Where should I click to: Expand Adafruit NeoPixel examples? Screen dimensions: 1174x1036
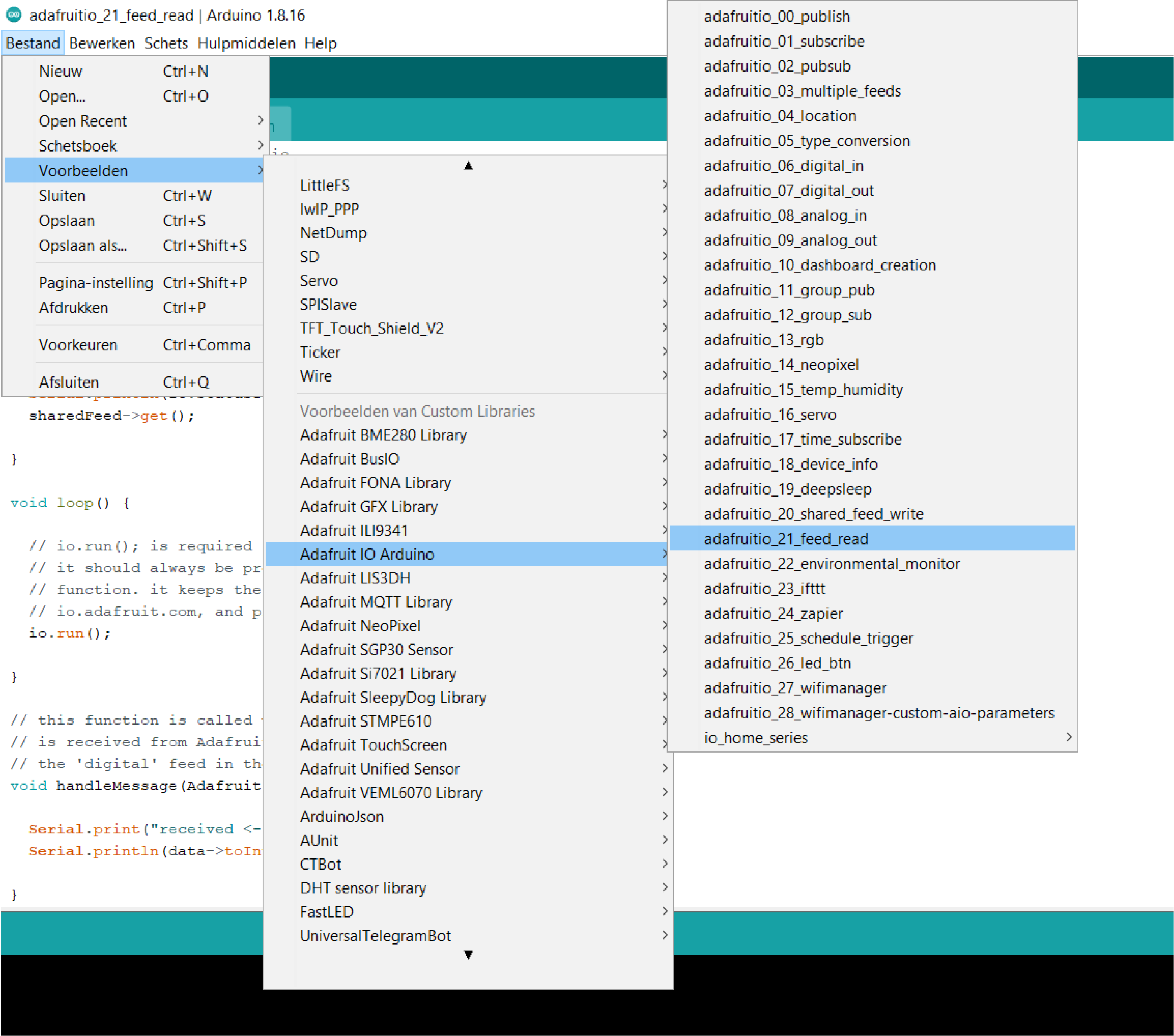click(x=467, y=626)
